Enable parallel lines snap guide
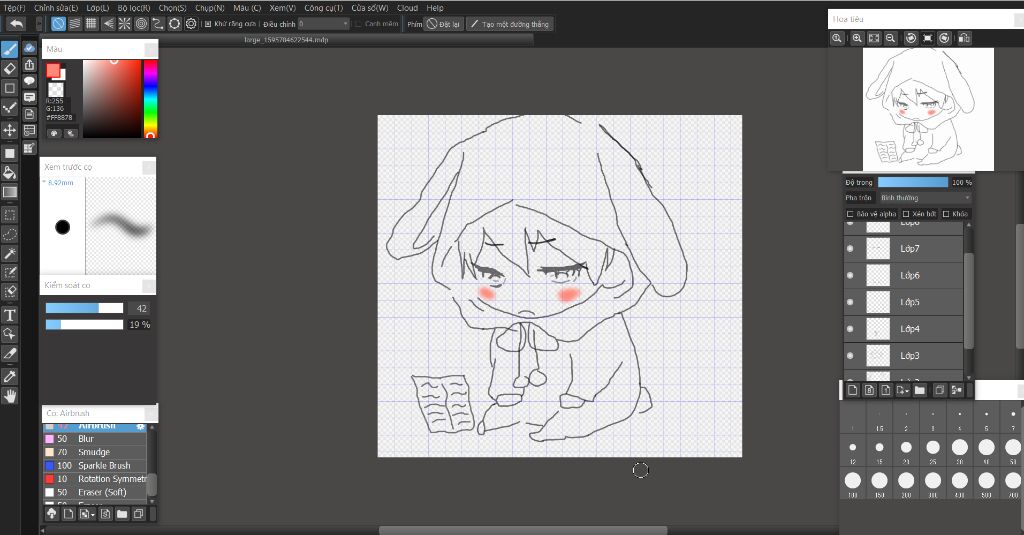 click(75, 24)
